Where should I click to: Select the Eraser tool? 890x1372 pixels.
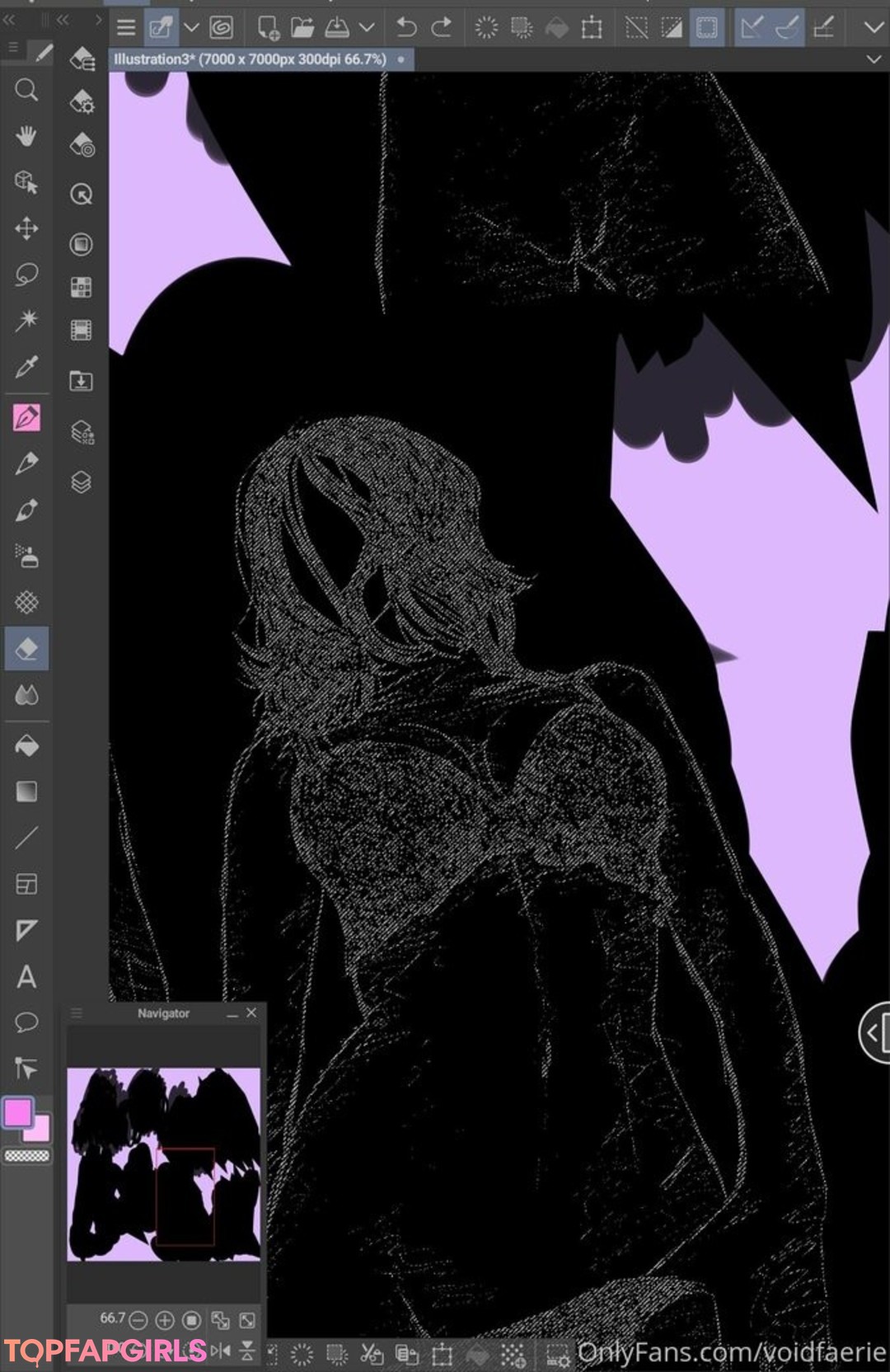click(x=26, y=649)
